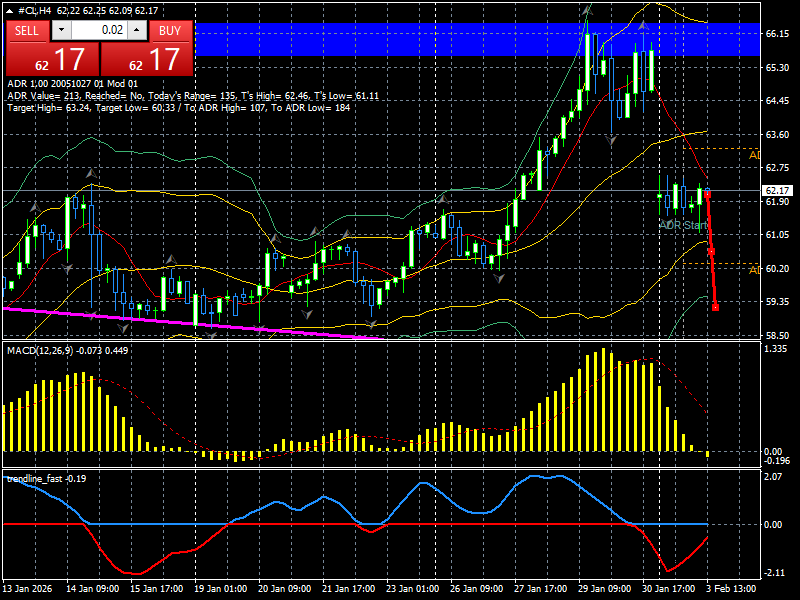800x600 pixels.
Task: Decrease lot volume with the down arrow
Action: pyautogui.click(x=61, y=30)
